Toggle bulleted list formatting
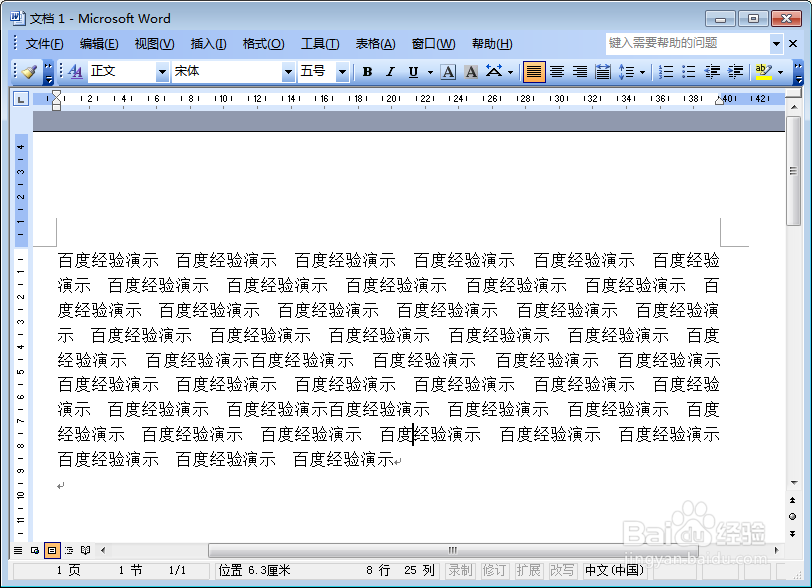 [688, 71]
